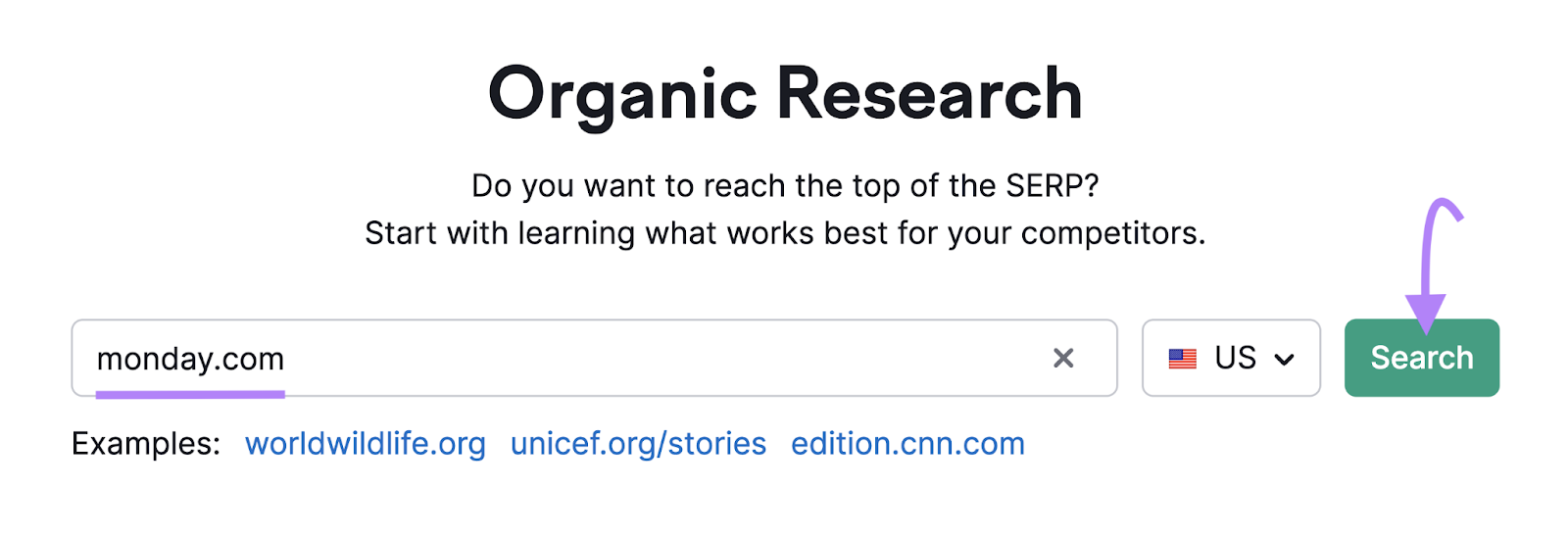Expand the country chevron arrow
The height and width of the screenshot is (539, 1568).
coord(1284,360)
